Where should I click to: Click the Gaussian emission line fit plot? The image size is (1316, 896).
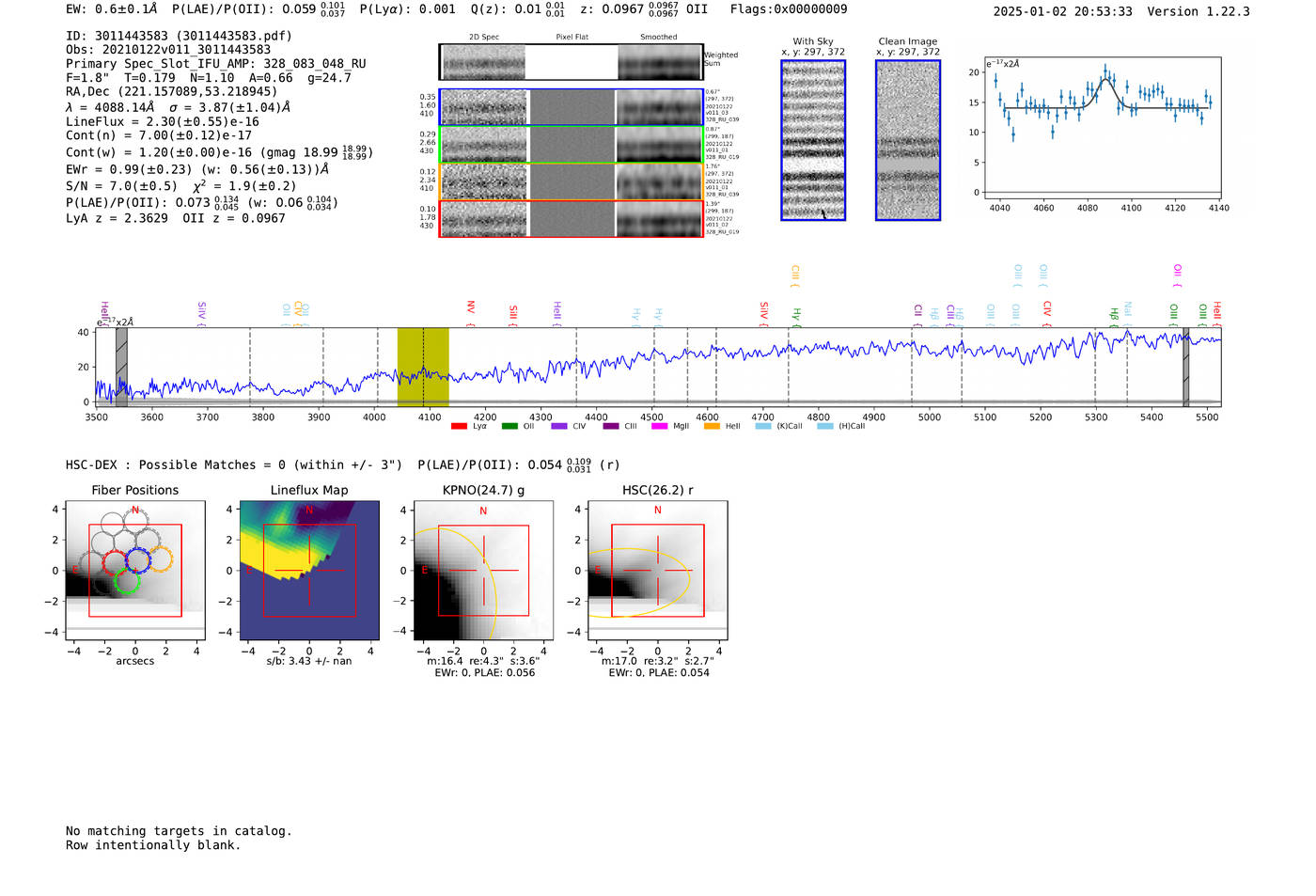click(1102, 131)
